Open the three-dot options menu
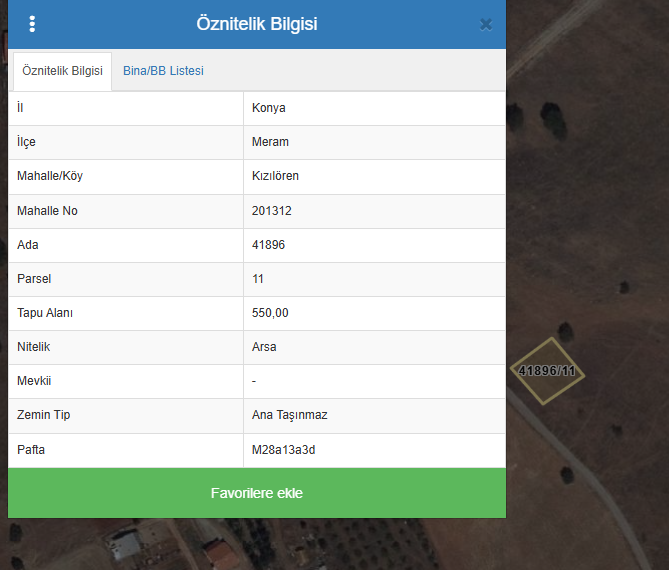 [x=32, y=24]
